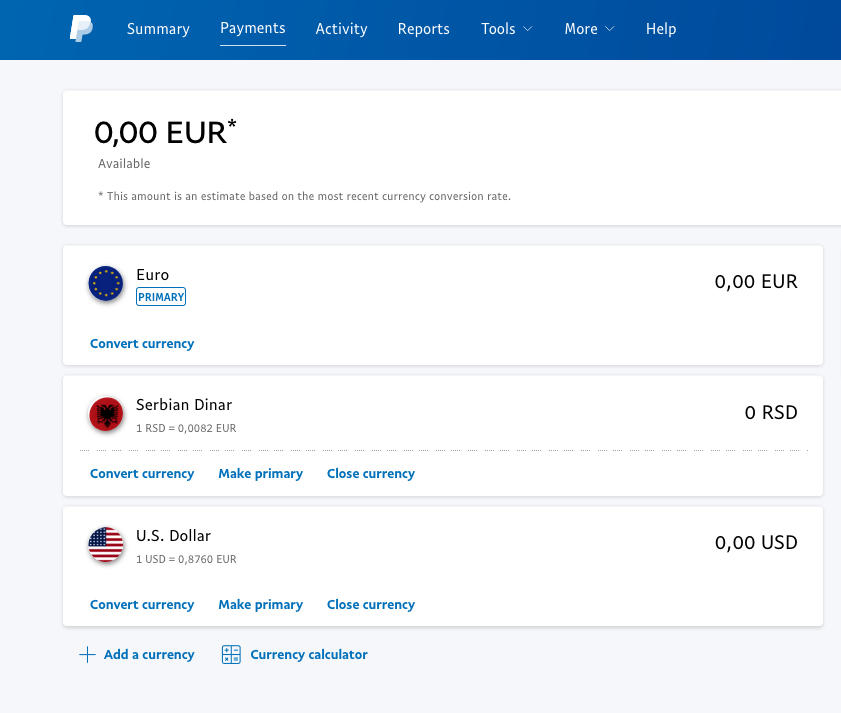Click the plus icon for Add a currency

[87, 655]
